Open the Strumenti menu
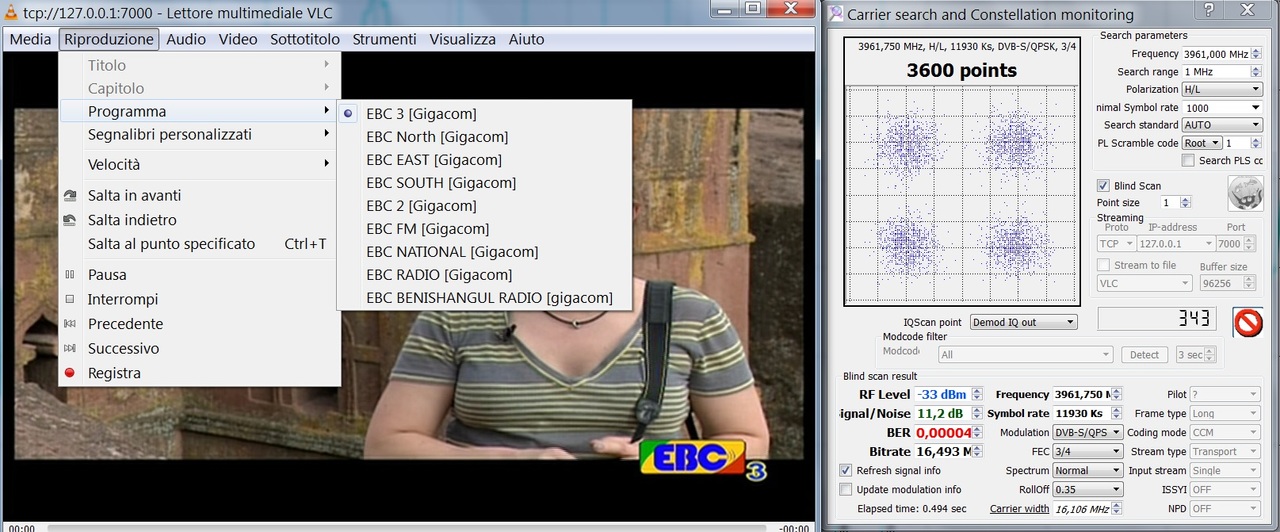The image size is (1280, 532). [384, 39]
